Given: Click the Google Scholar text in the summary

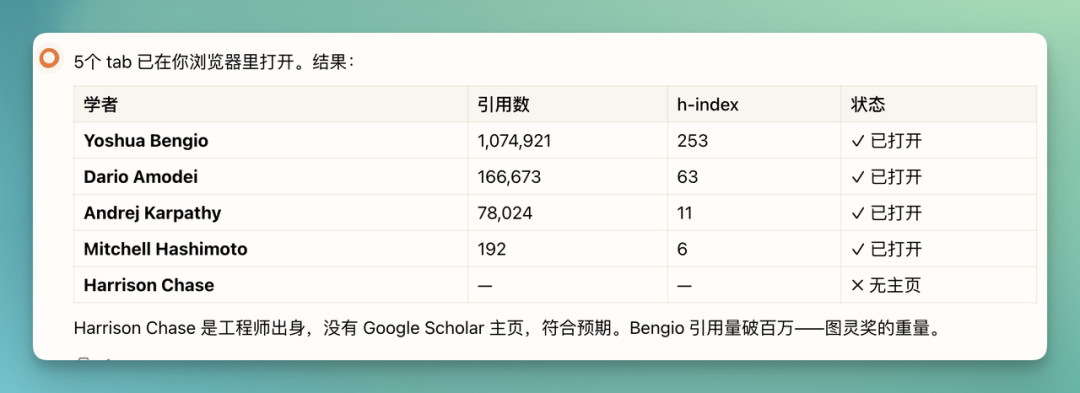Looking at the screenshot, I should [x=423, y=328].
